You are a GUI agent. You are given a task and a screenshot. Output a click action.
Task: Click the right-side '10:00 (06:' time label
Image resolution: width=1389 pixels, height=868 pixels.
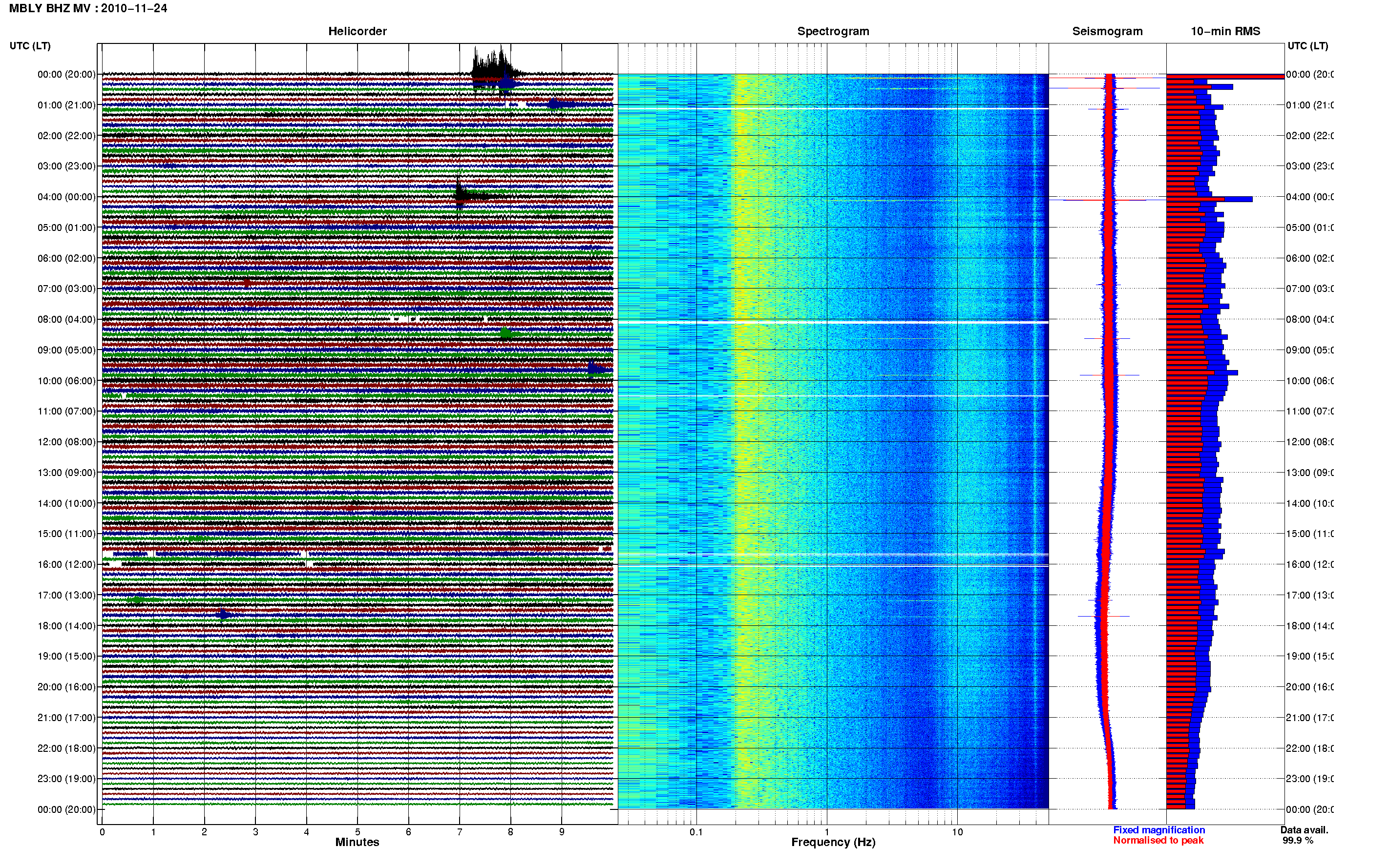tap(1310, 381)
